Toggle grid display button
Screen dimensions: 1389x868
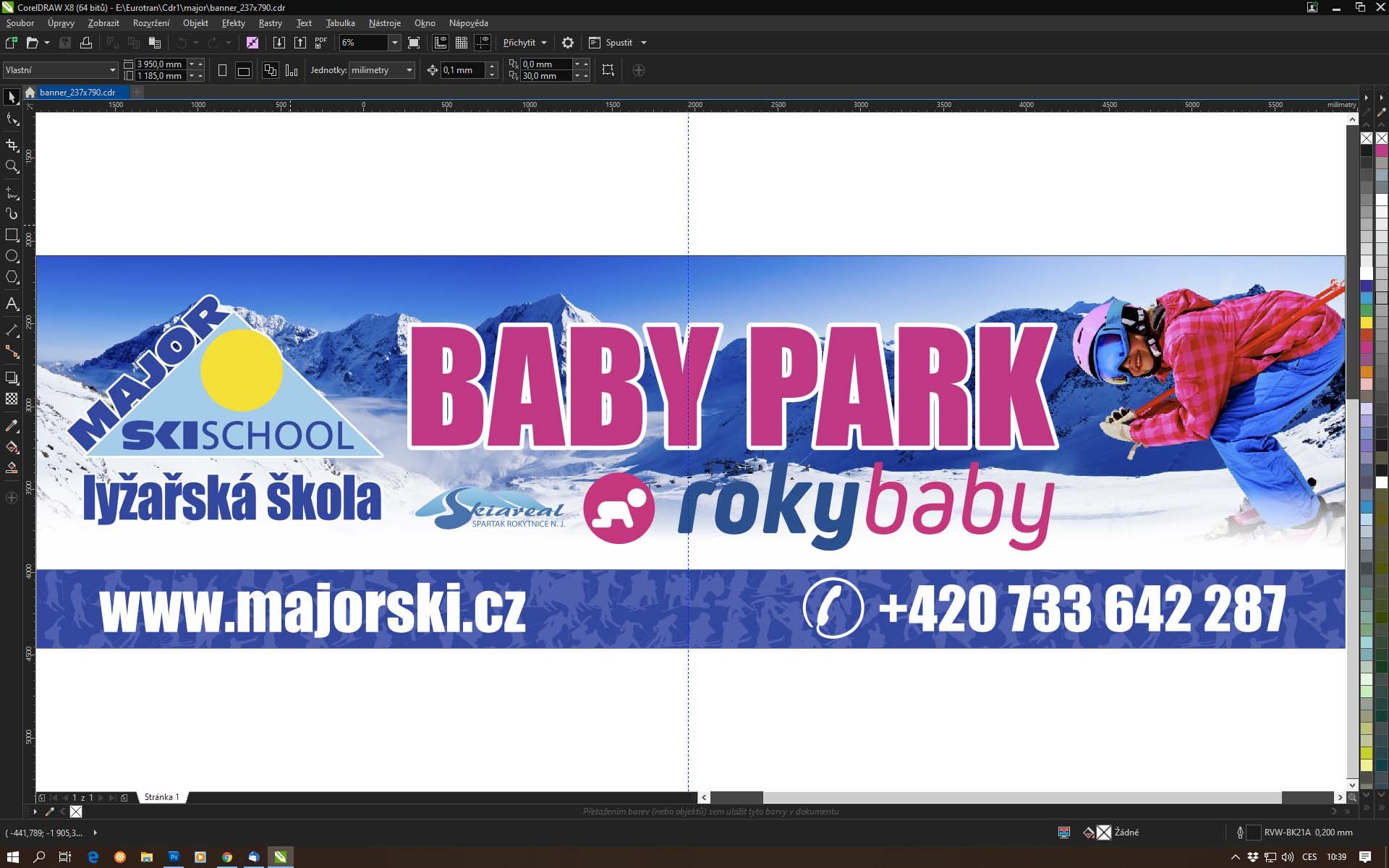coord(461,43)
